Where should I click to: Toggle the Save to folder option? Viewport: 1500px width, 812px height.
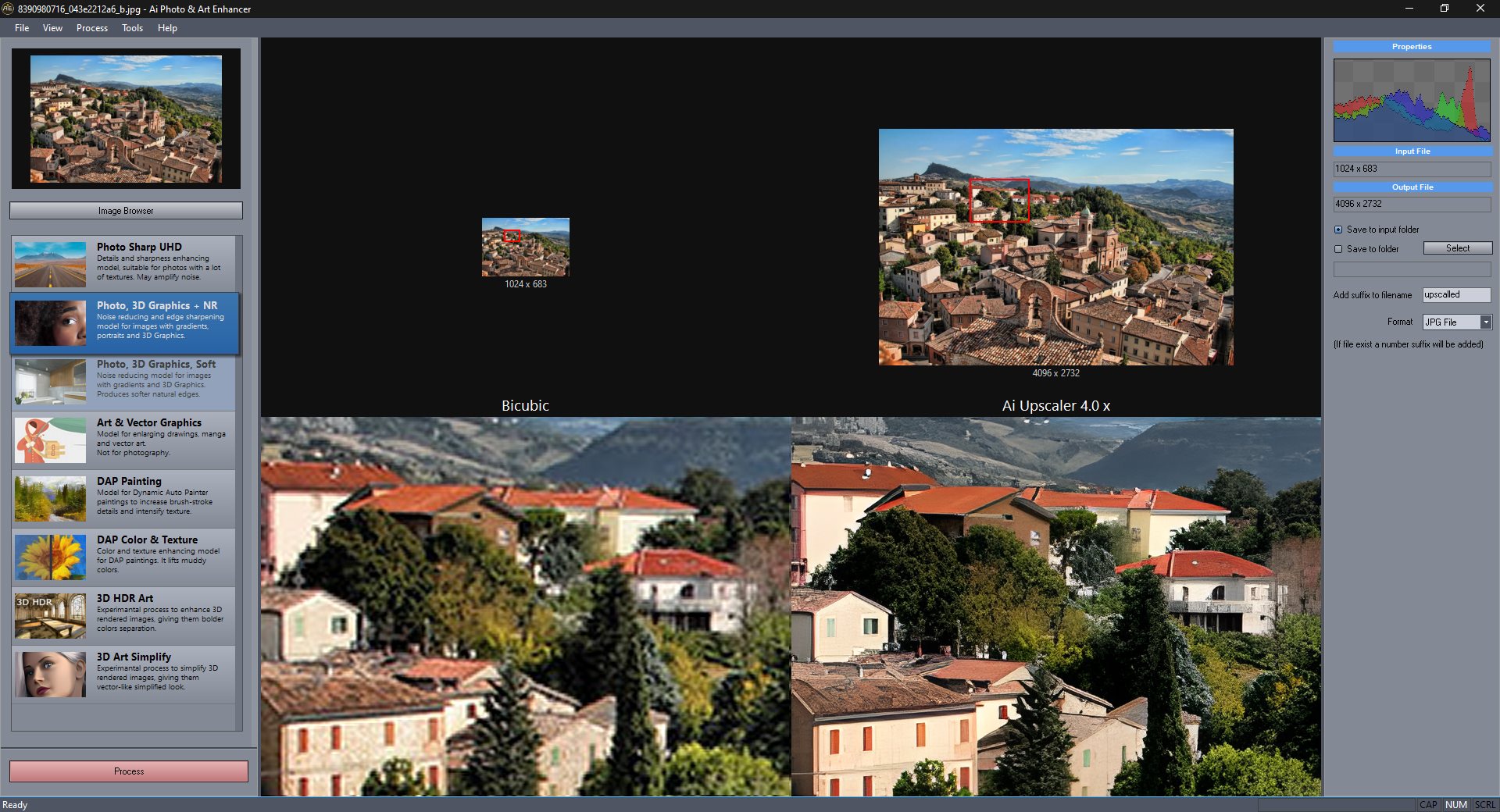pos(1338,249)
